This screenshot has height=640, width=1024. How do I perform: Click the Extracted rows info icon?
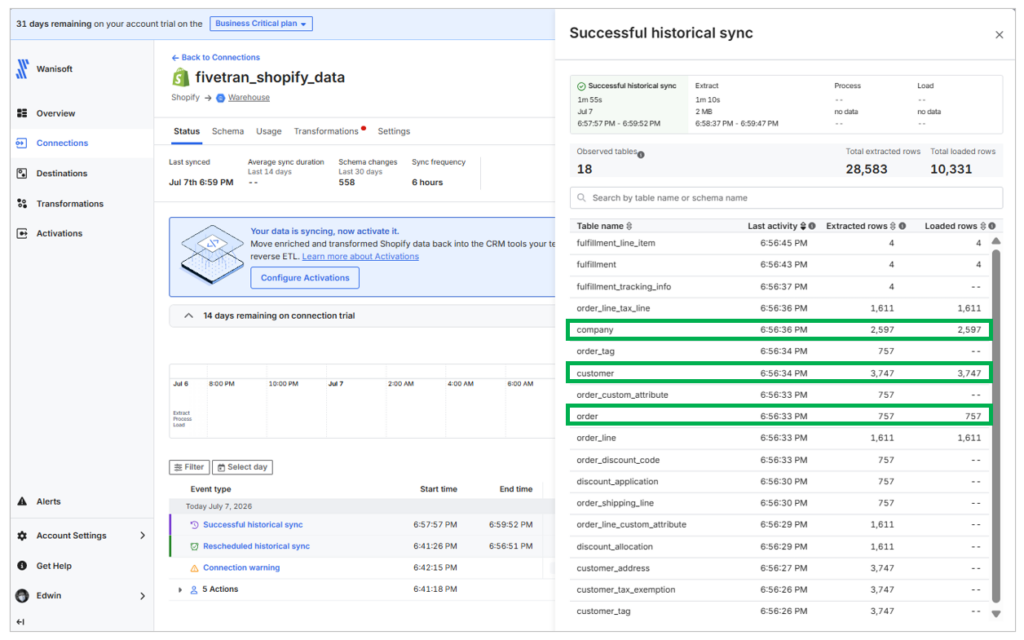click(902, 226)
